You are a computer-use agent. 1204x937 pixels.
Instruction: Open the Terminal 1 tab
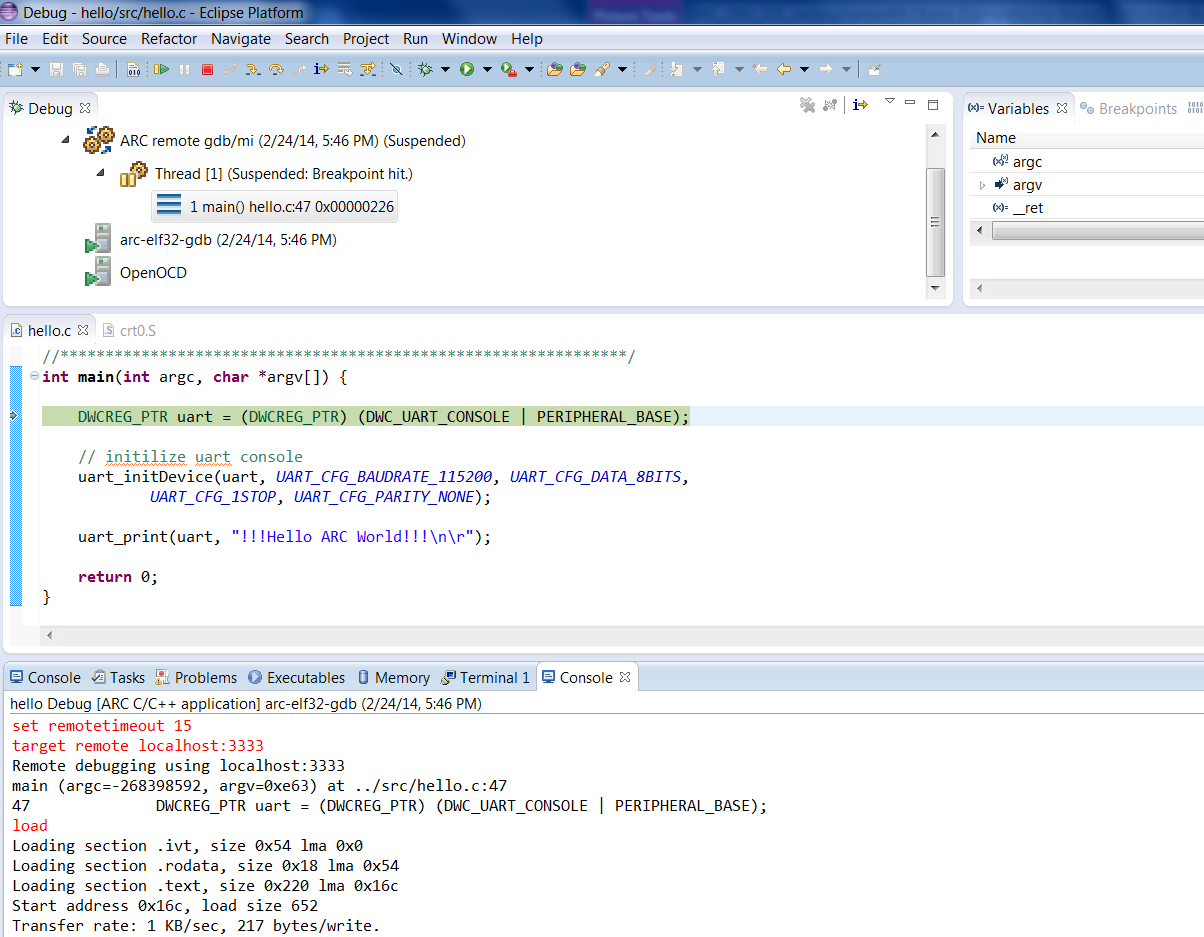[x=487, y=677]
